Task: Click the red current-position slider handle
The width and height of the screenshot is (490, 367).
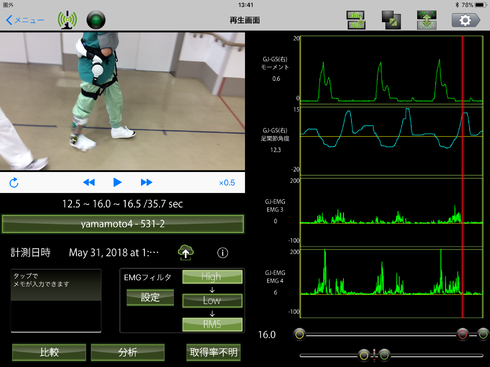Action: (462, 334)
